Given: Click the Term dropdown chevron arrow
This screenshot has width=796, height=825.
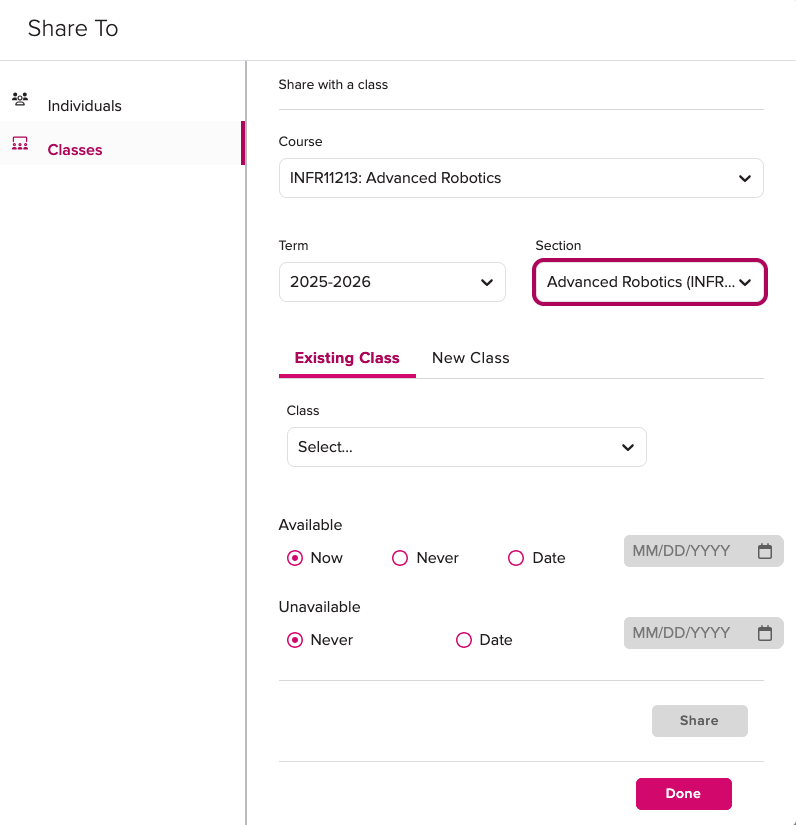Looking at the screenshot, I should coord(487,283).
